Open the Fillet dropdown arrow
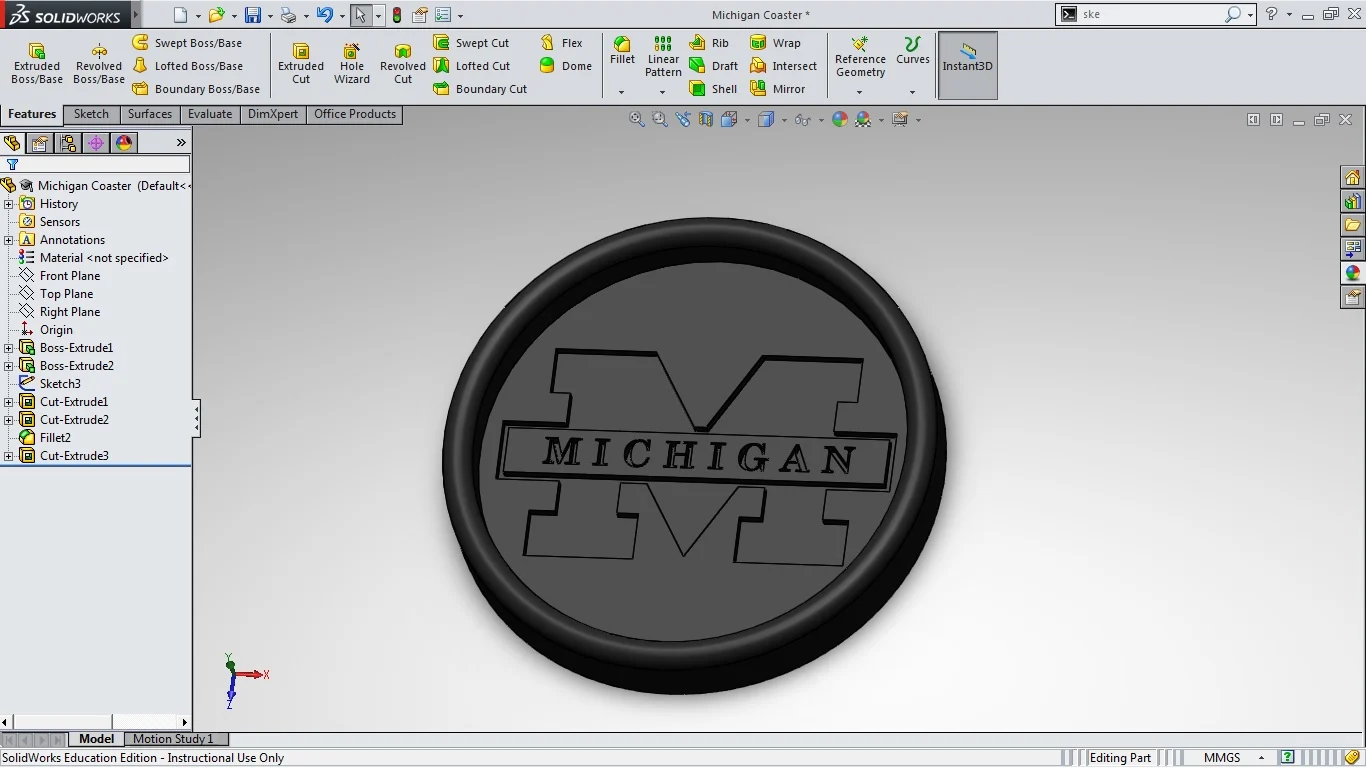The image size is (1366, 768). click(x=621, y=92)
